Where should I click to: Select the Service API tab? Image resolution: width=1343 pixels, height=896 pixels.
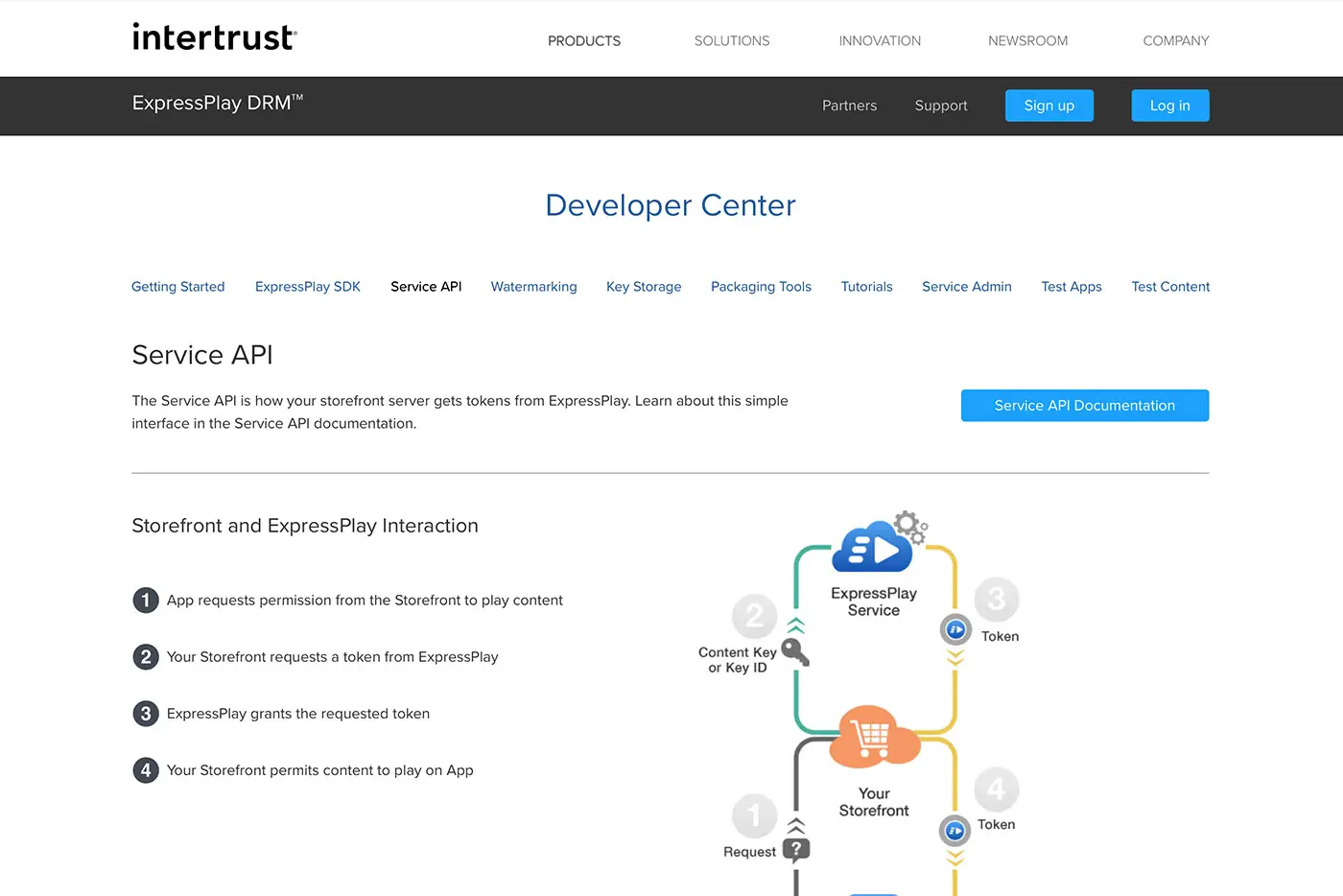[x=426, y=287]
